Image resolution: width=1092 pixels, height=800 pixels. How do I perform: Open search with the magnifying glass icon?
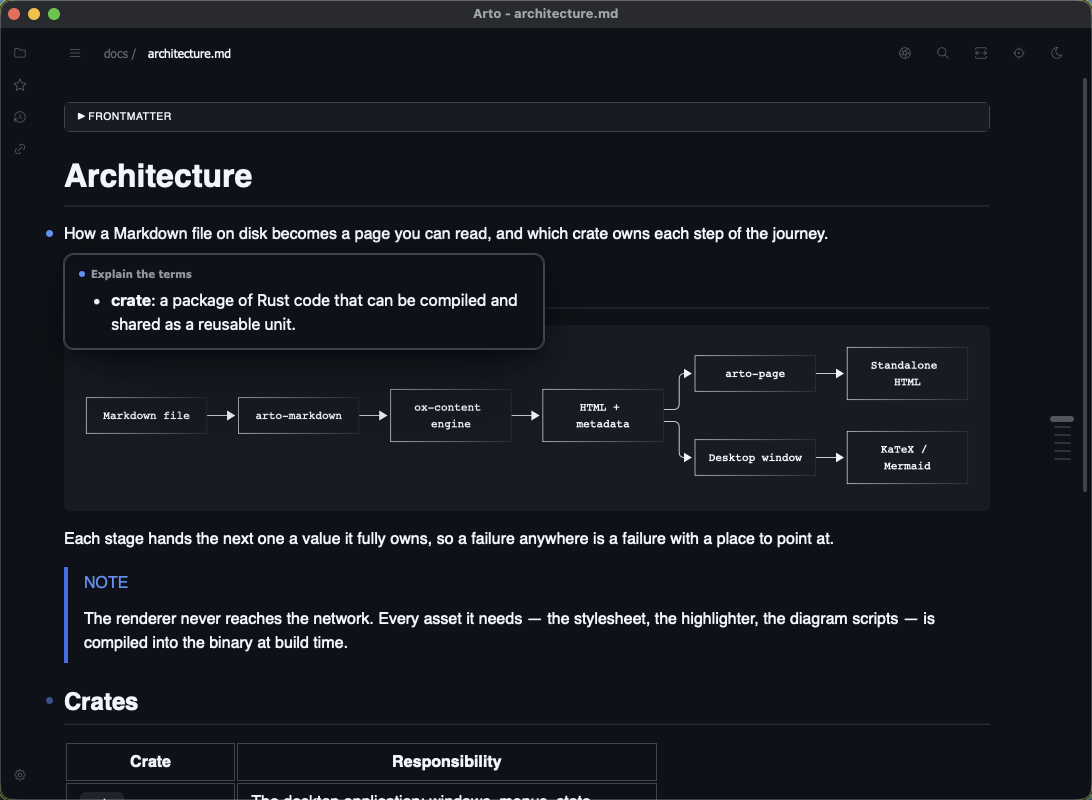pos(943,53)
